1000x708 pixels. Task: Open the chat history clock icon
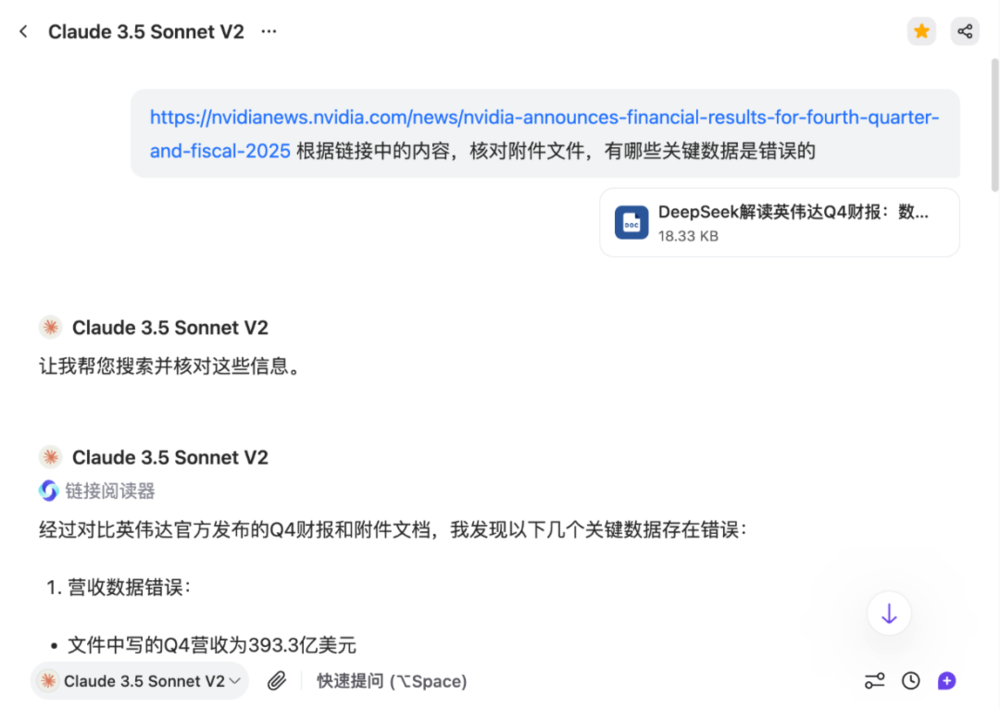click(x=910, y=681)
